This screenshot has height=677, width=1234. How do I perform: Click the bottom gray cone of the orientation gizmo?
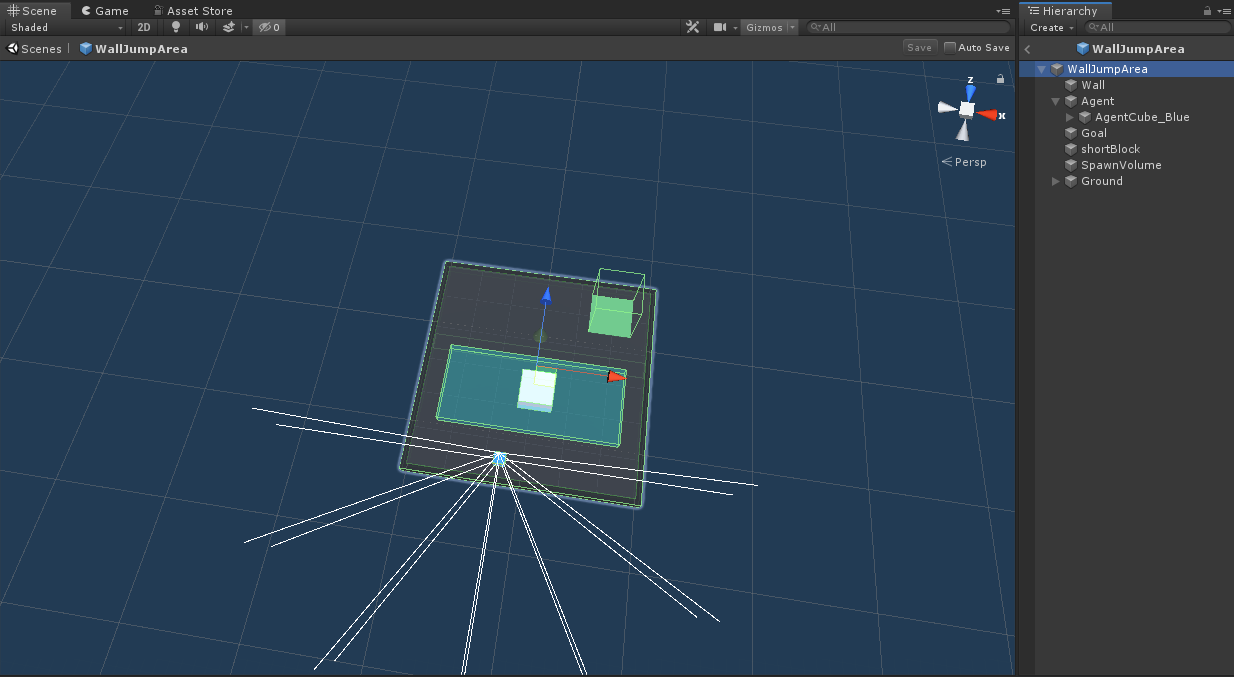962,130
